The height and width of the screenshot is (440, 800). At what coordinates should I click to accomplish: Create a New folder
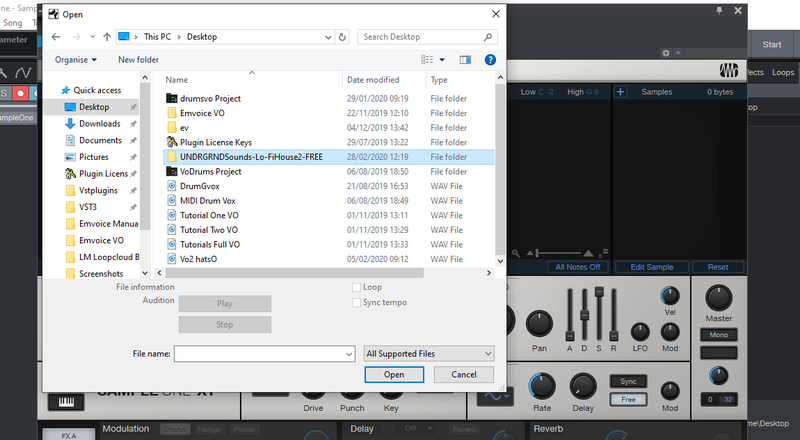[138, 60]
